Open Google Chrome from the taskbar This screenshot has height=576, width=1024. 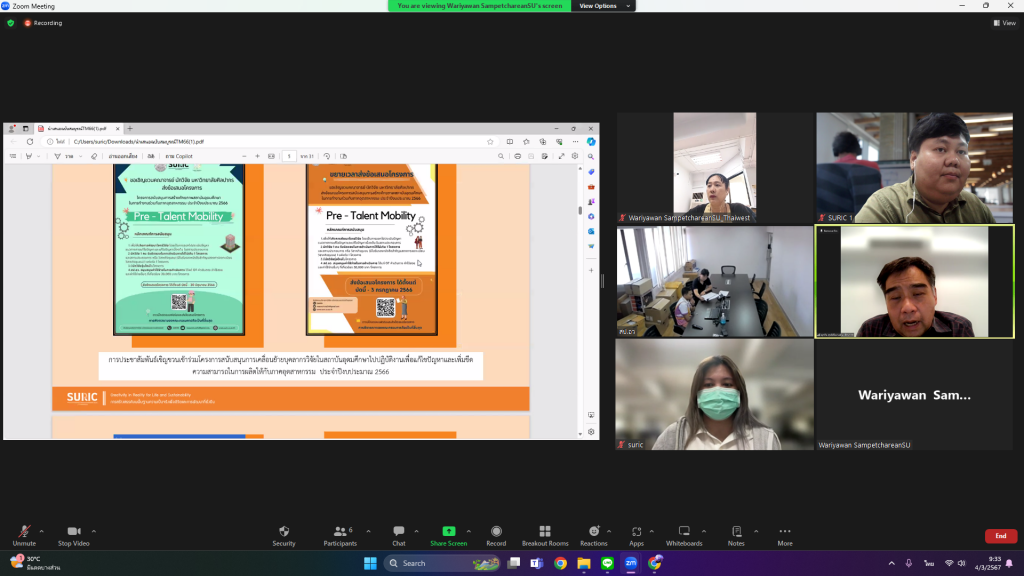click(x=560, y=563)
